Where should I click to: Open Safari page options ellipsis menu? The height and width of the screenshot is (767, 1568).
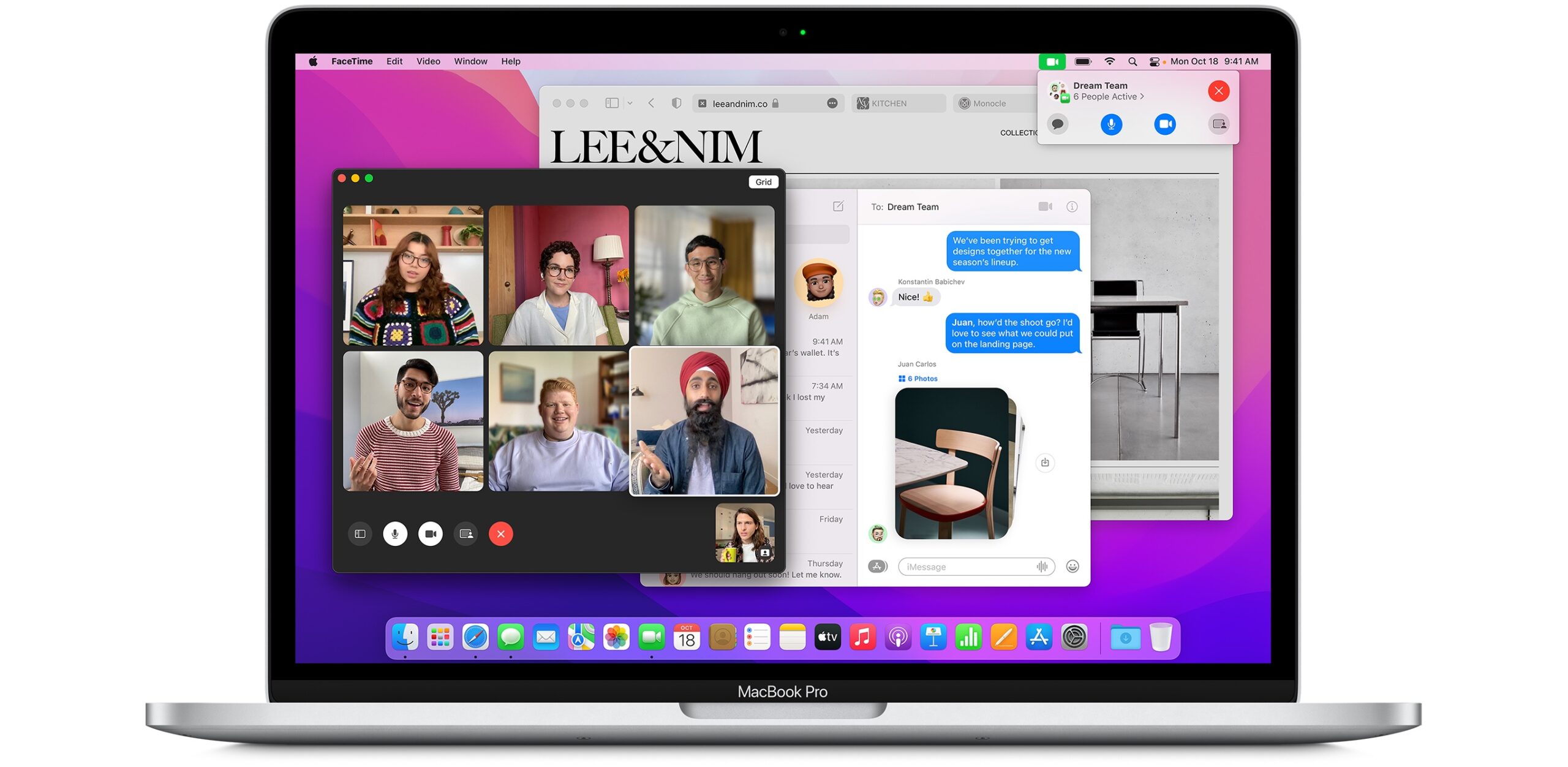[832, 104]
